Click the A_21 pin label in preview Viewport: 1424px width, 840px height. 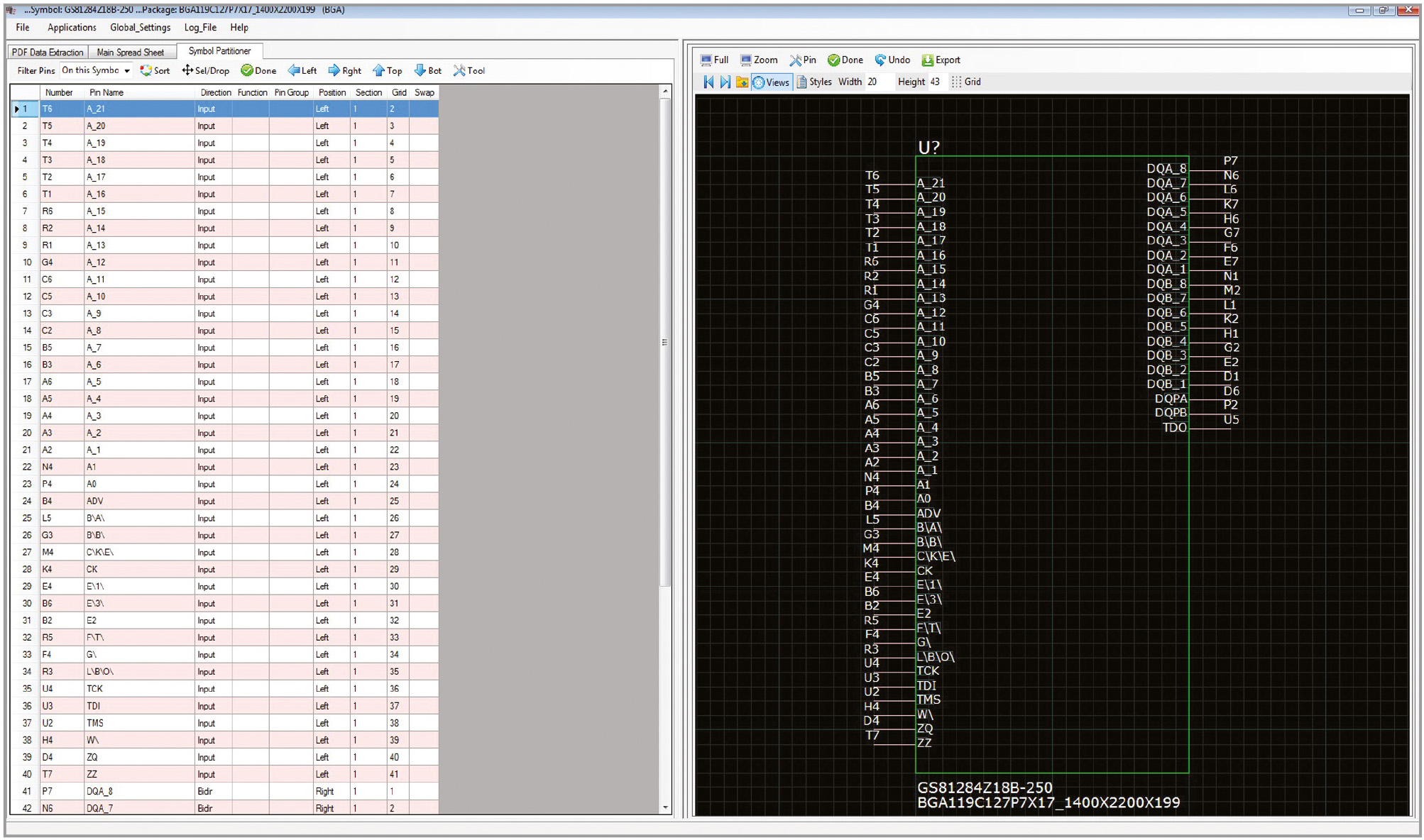tap(931, 183)
